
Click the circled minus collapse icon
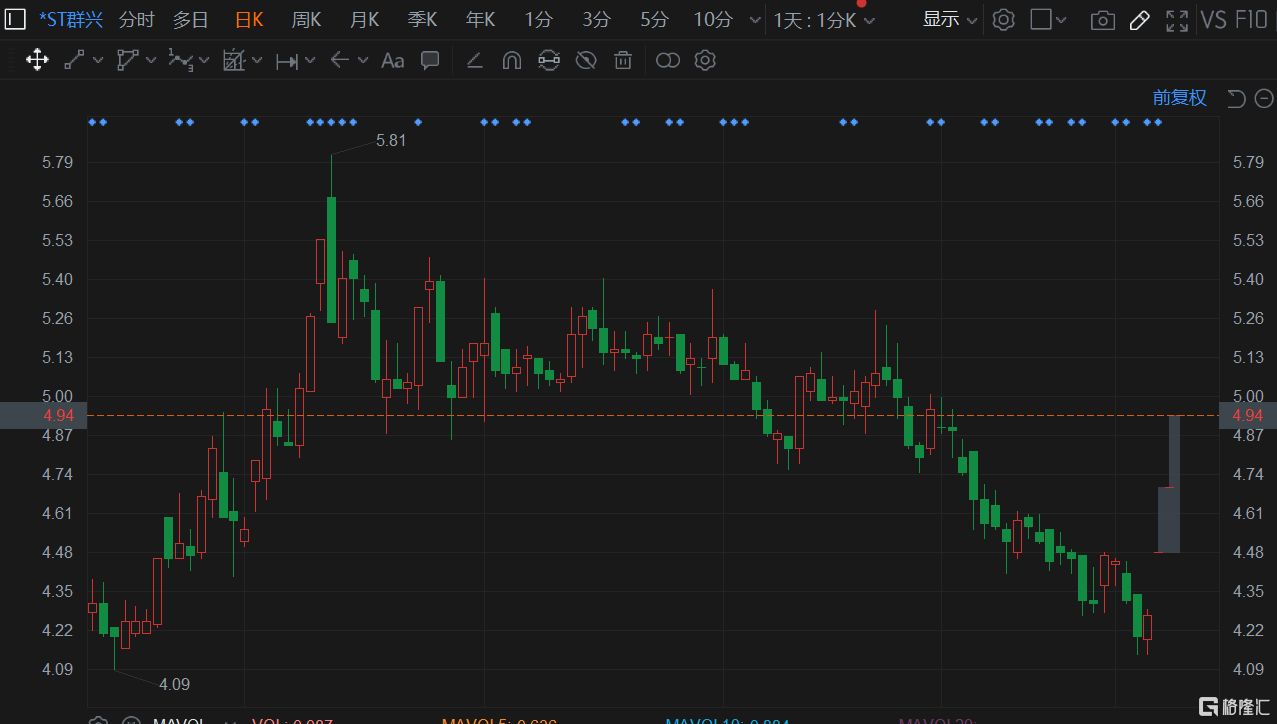pos(1264,98)
